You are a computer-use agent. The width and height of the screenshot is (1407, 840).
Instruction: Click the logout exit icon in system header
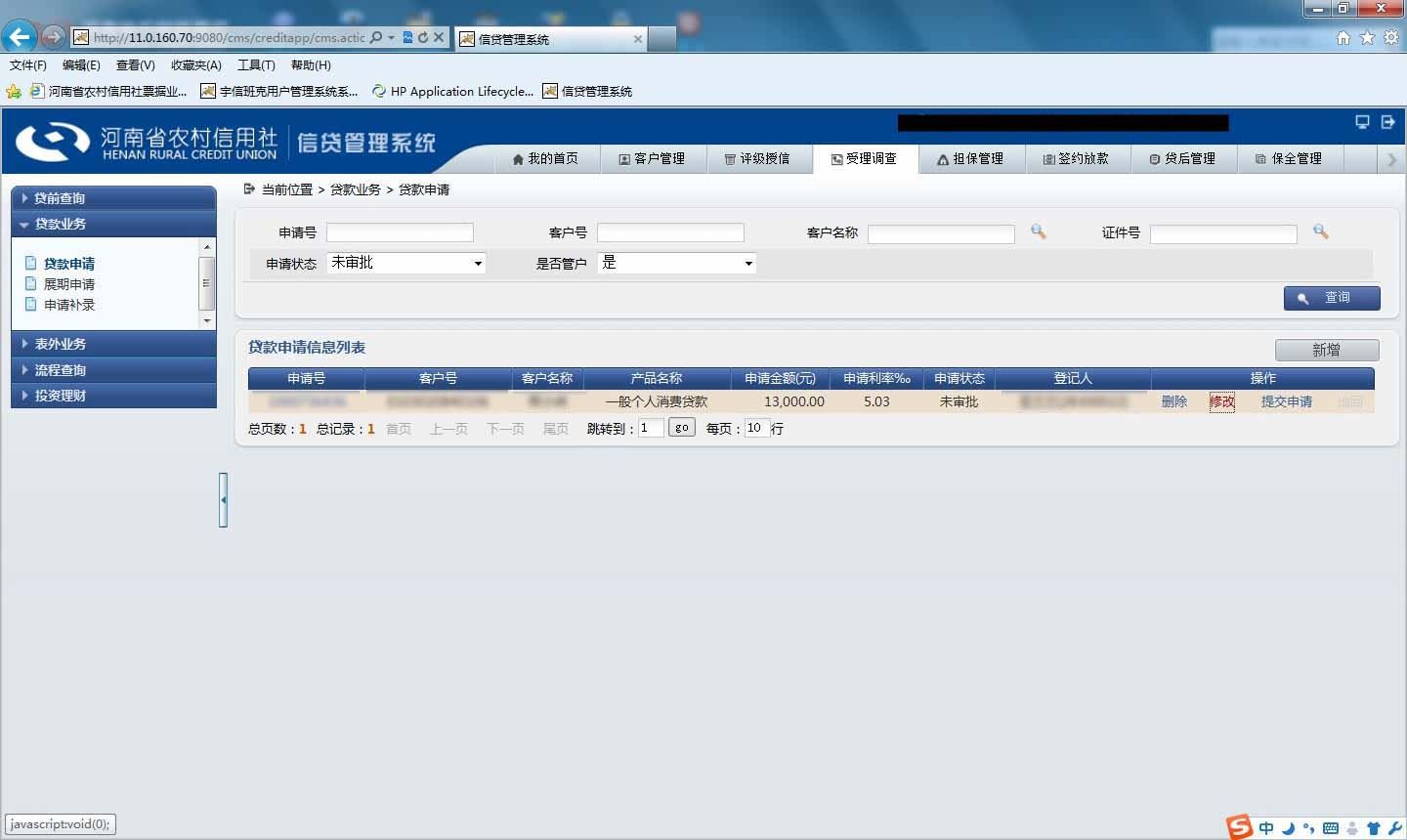[1387, 122]
